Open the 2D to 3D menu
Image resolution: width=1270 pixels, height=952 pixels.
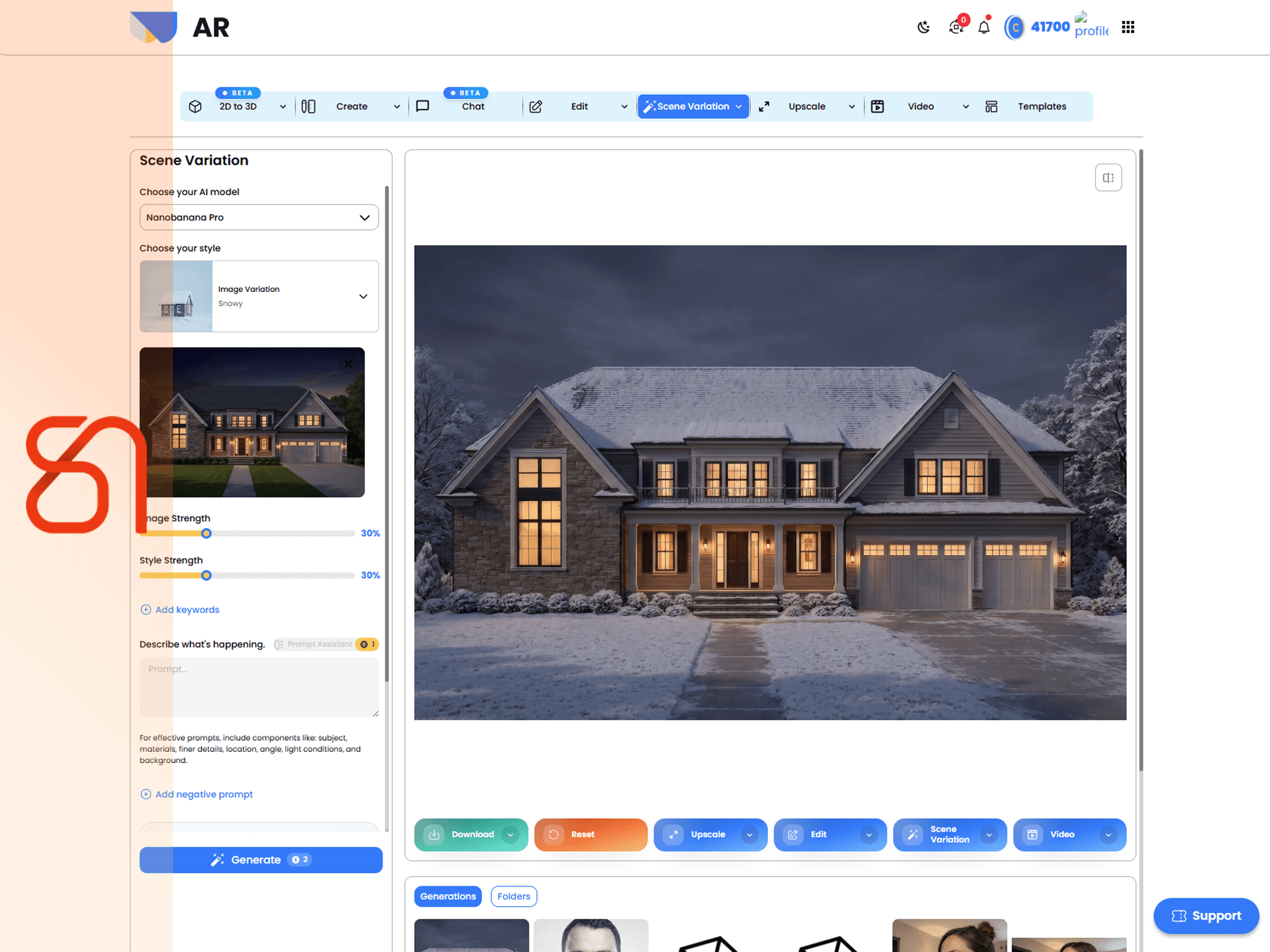pos(238,107)
